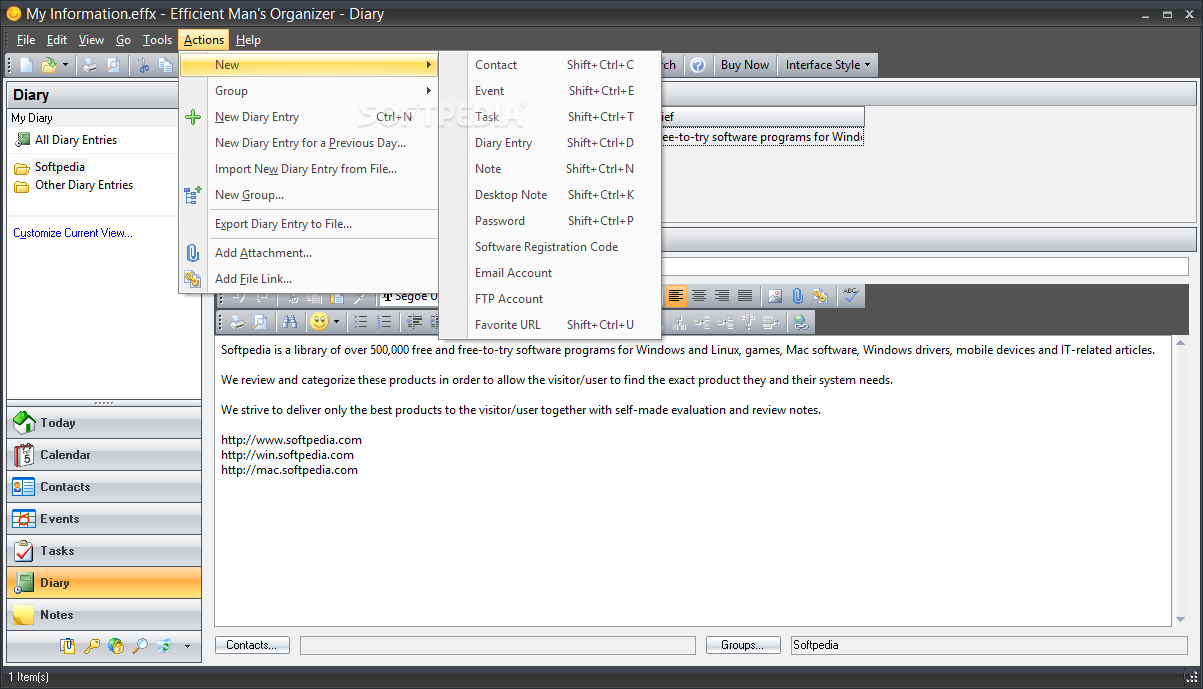This screenshot has width=1203, height=689.
Task: Choose New Diary Entry for a Previous Day
Action: click(309, 143)
